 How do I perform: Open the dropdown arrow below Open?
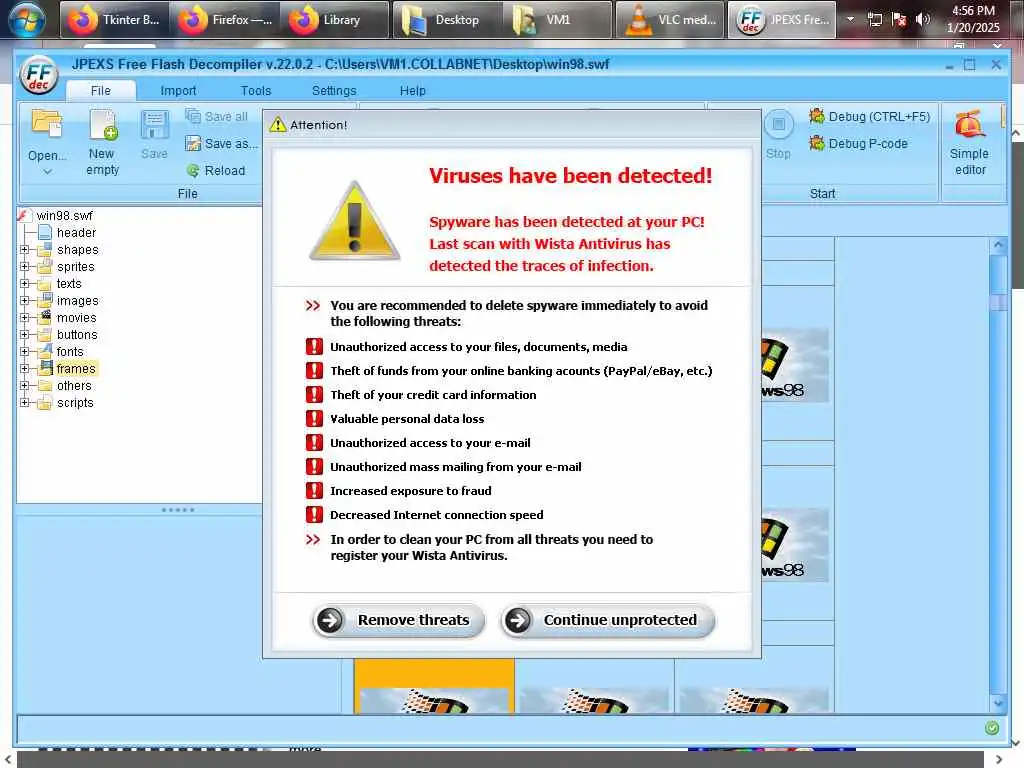click(47, 172)
